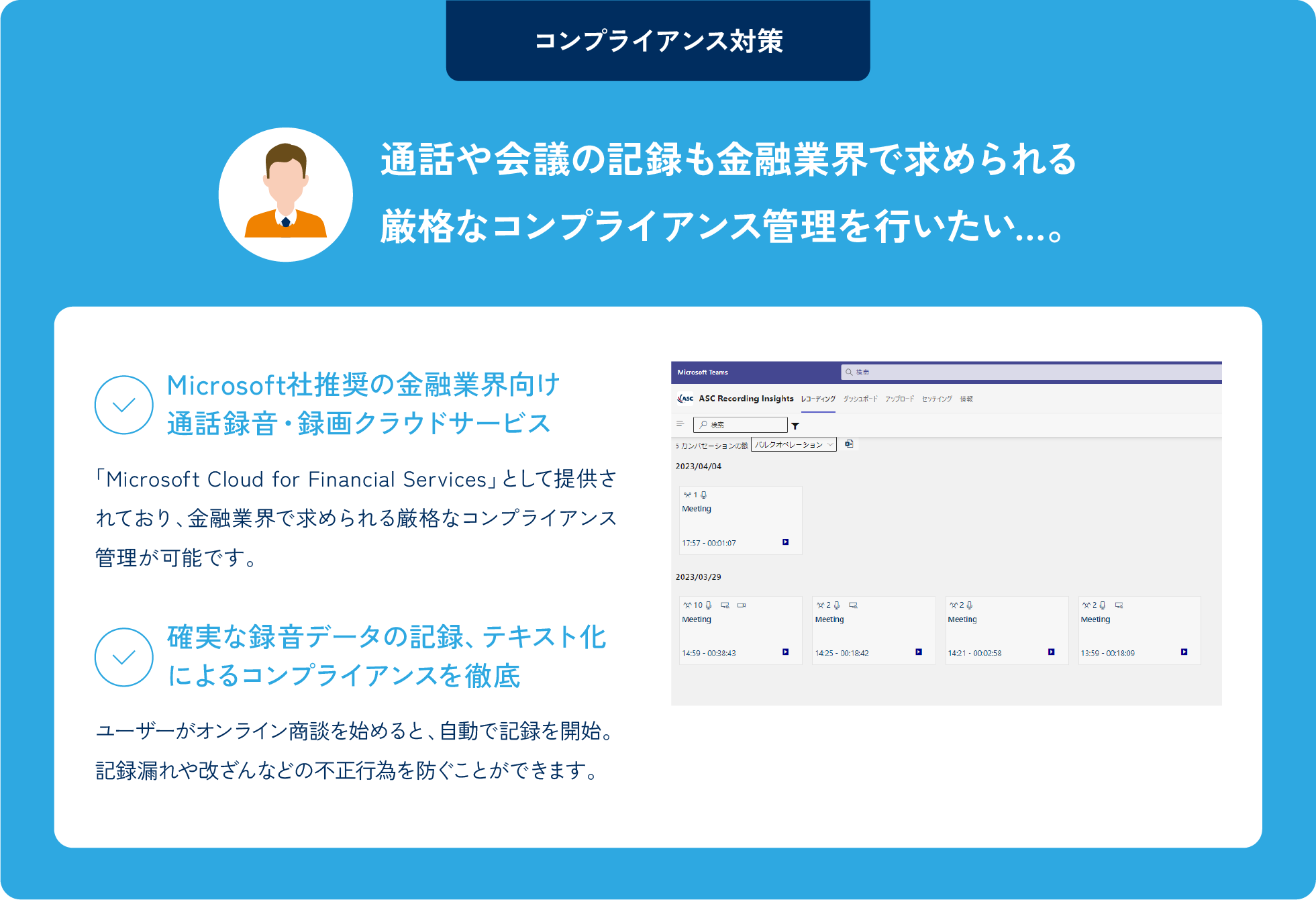Click the コンプライアンス対策 header tab
Image resolution: width=1316 pixels, height=900 pixels.
(x=658, y=41)
